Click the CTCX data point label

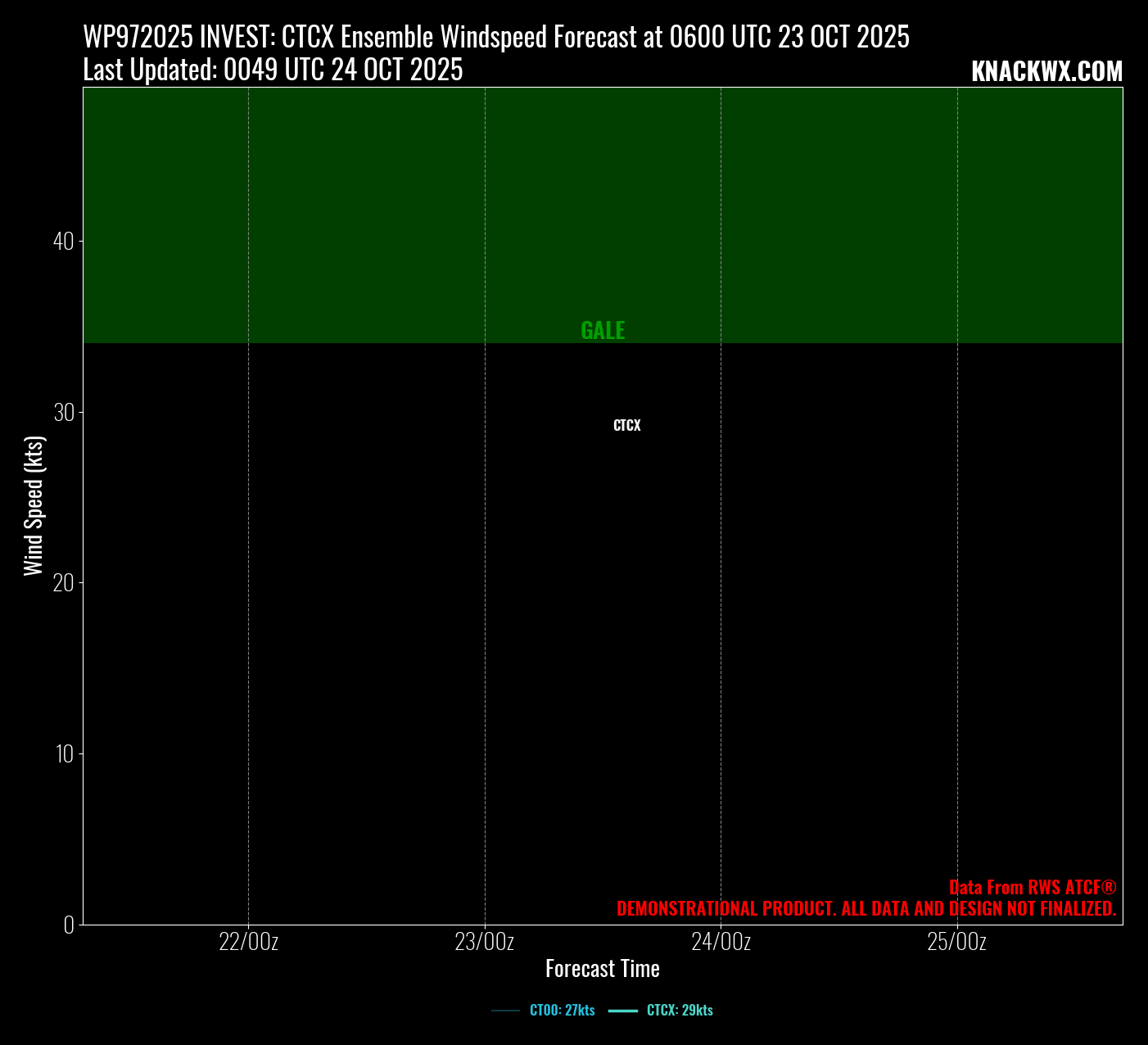[x=626, y=426]
